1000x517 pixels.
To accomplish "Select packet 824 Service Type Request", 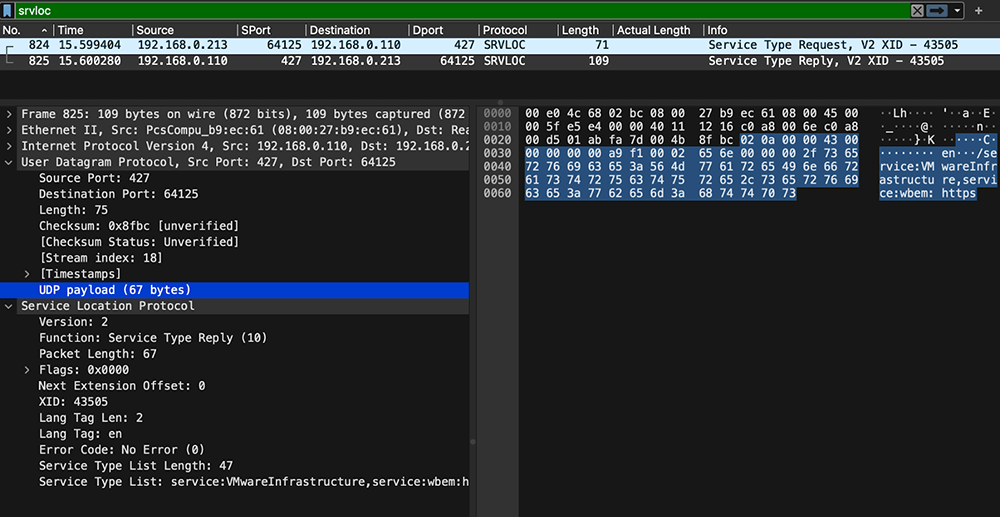I will pos(500,45).
